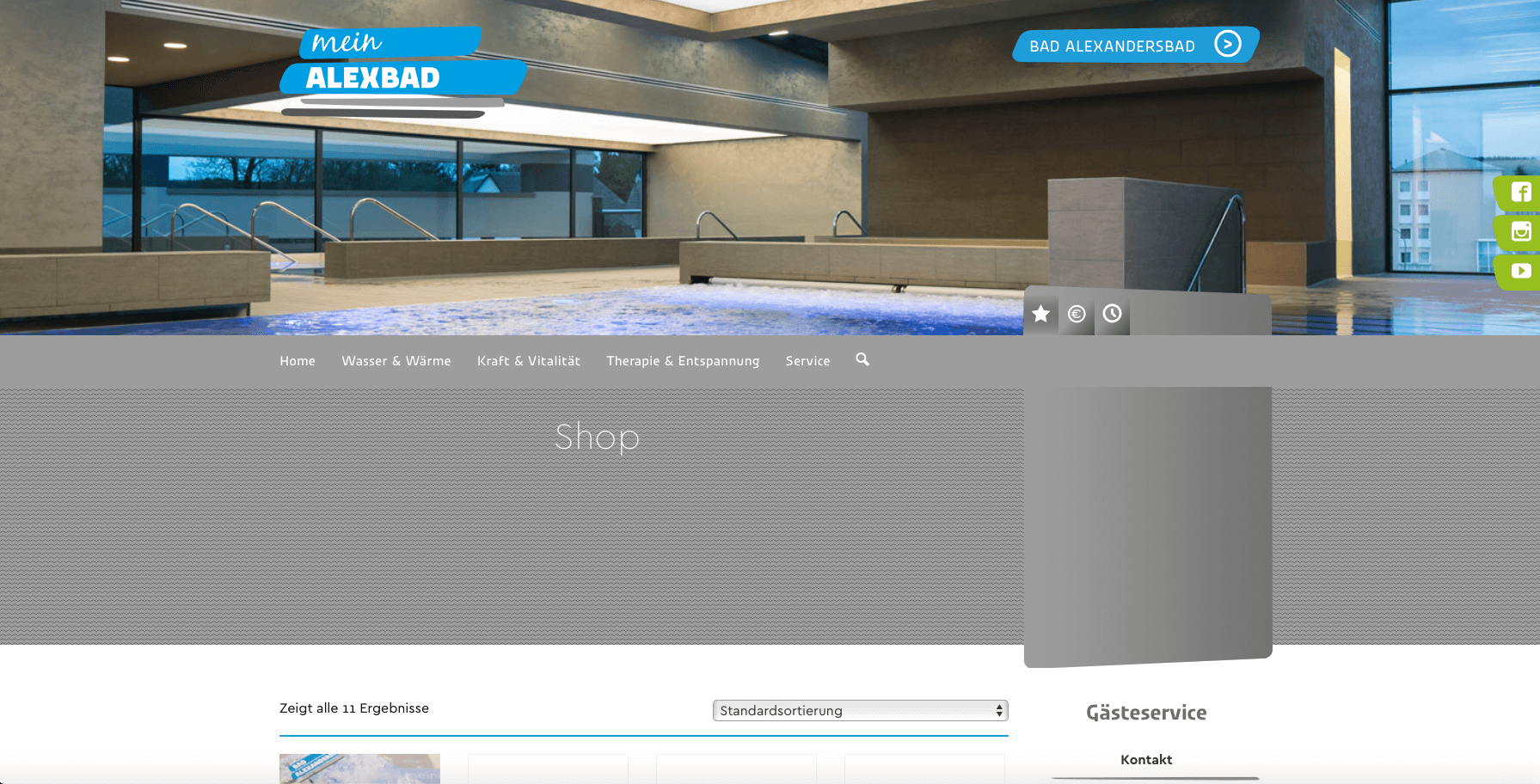
Task: Open the first product thumbnail
Action: pyautogui.click(x=359, y=769)
